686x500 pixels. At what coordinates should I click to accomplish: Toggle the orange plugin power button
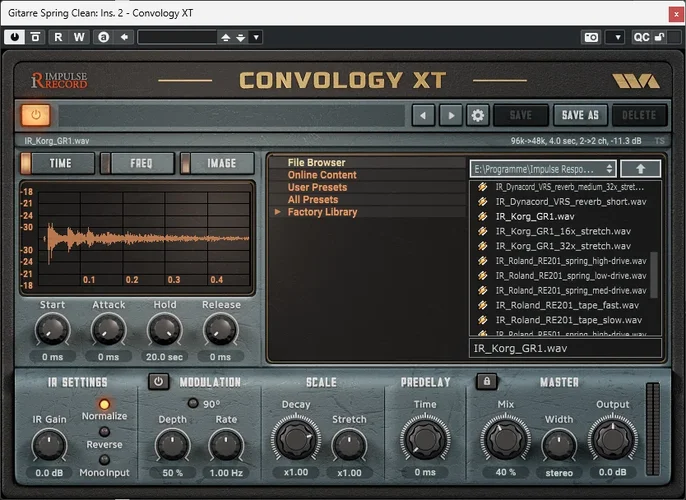click(36, 116)
